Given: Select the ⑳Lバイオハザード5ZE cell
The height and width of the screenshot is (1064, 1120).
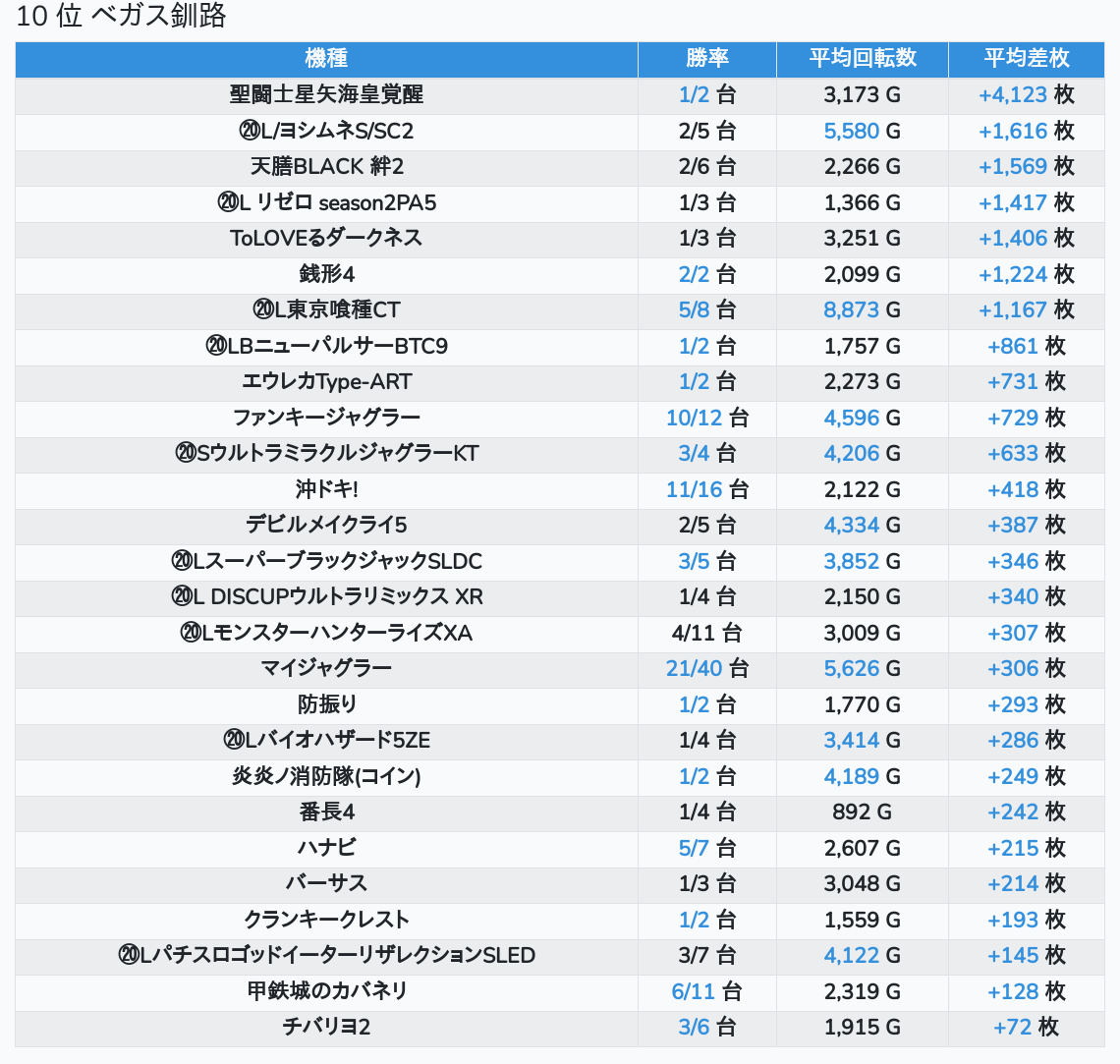Looking at the screenshot, I should click(326, 741).
